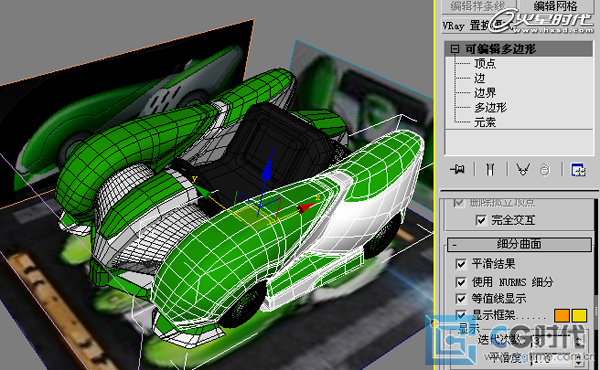
Task: Toggle the 平滑结果 checkbox
Action: 461,264
